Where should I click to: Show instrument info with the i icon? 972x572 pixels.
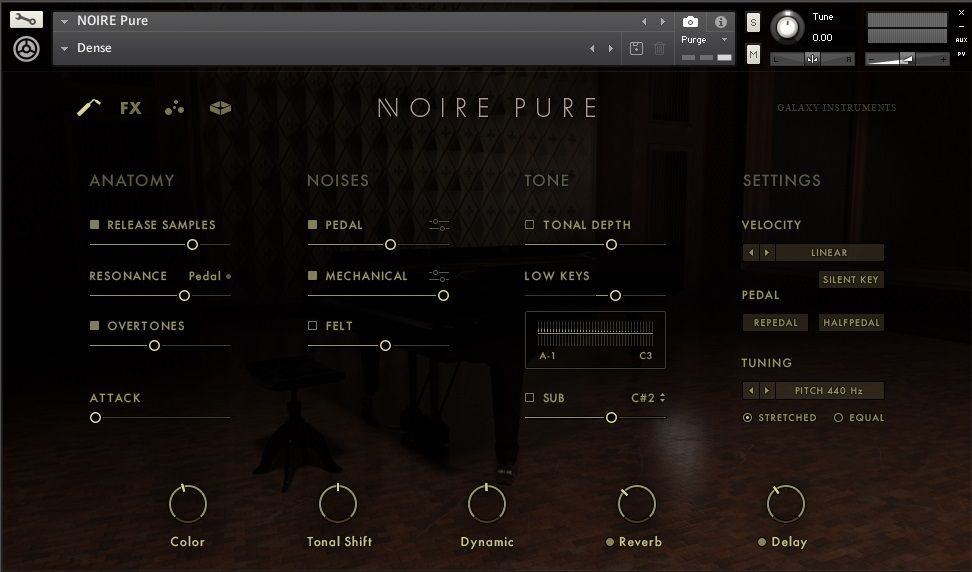tap(720, 22)
